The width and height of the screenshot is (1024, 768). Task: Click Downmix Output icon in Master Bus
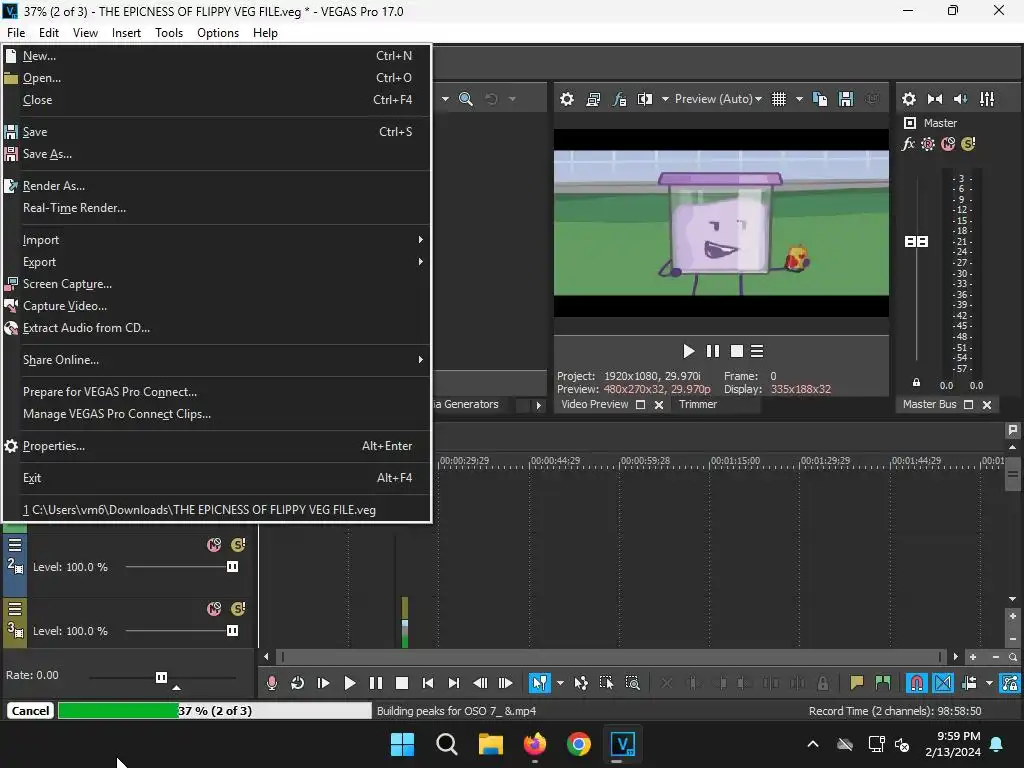[935, 99]
